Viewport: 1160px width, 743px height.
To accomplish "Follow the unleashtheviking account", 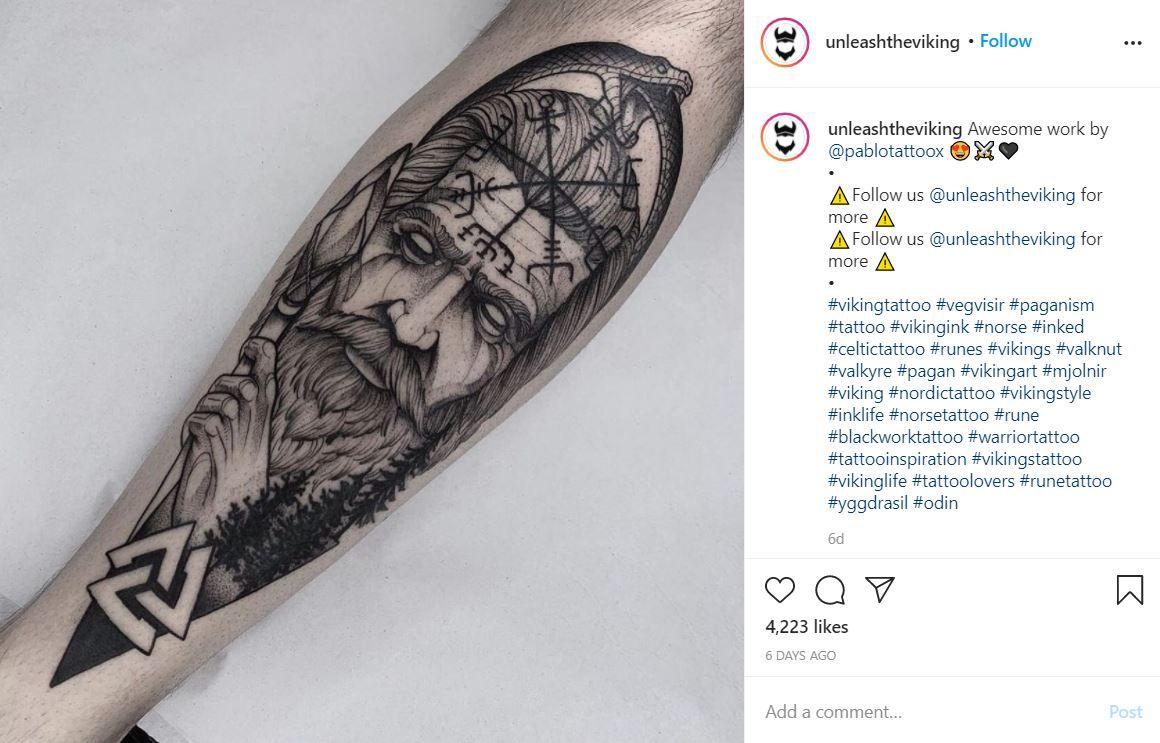I will 1005,41.
